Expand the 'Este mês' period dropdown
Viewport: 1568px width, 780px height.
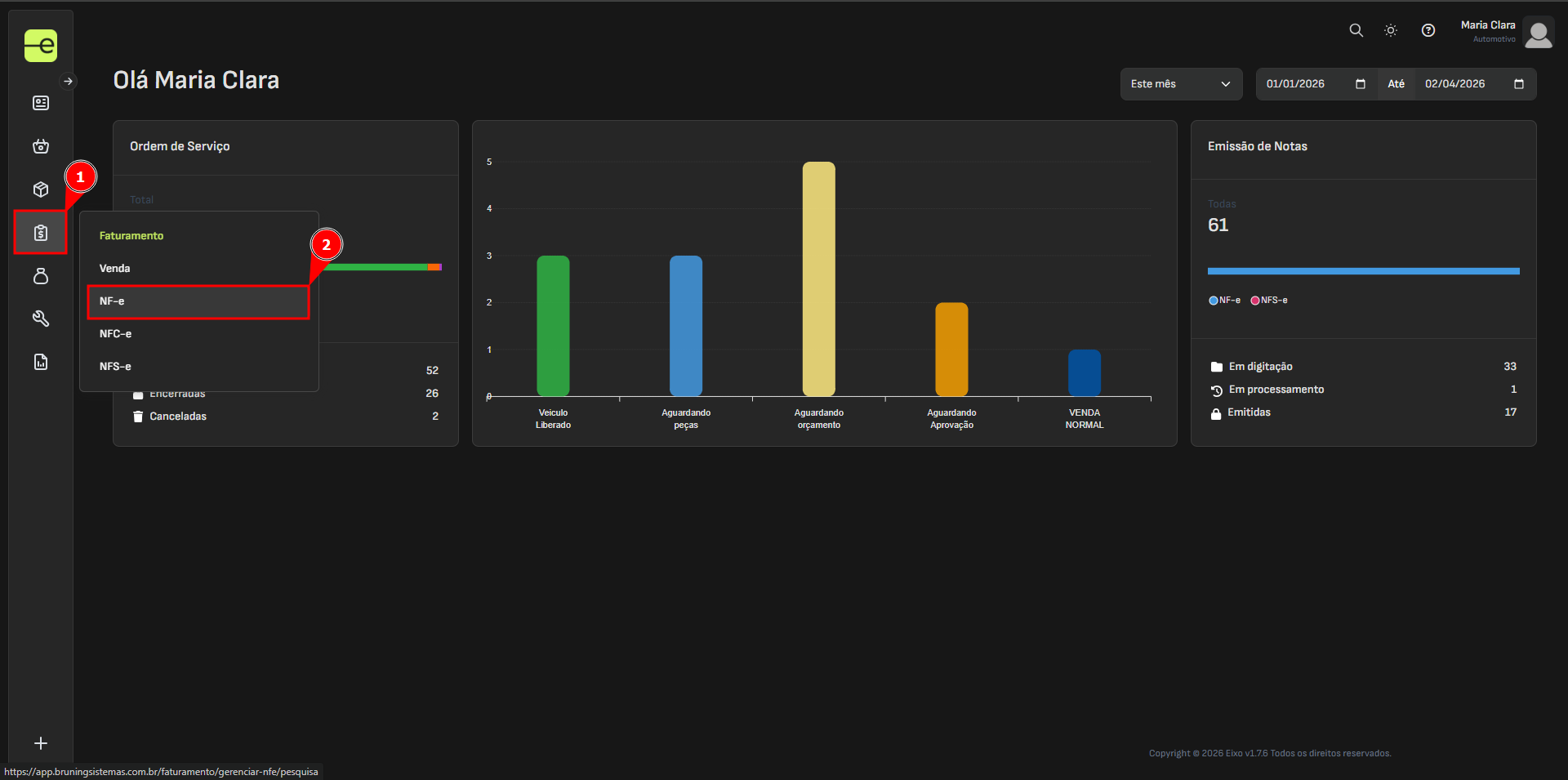tap(1180, 84)
